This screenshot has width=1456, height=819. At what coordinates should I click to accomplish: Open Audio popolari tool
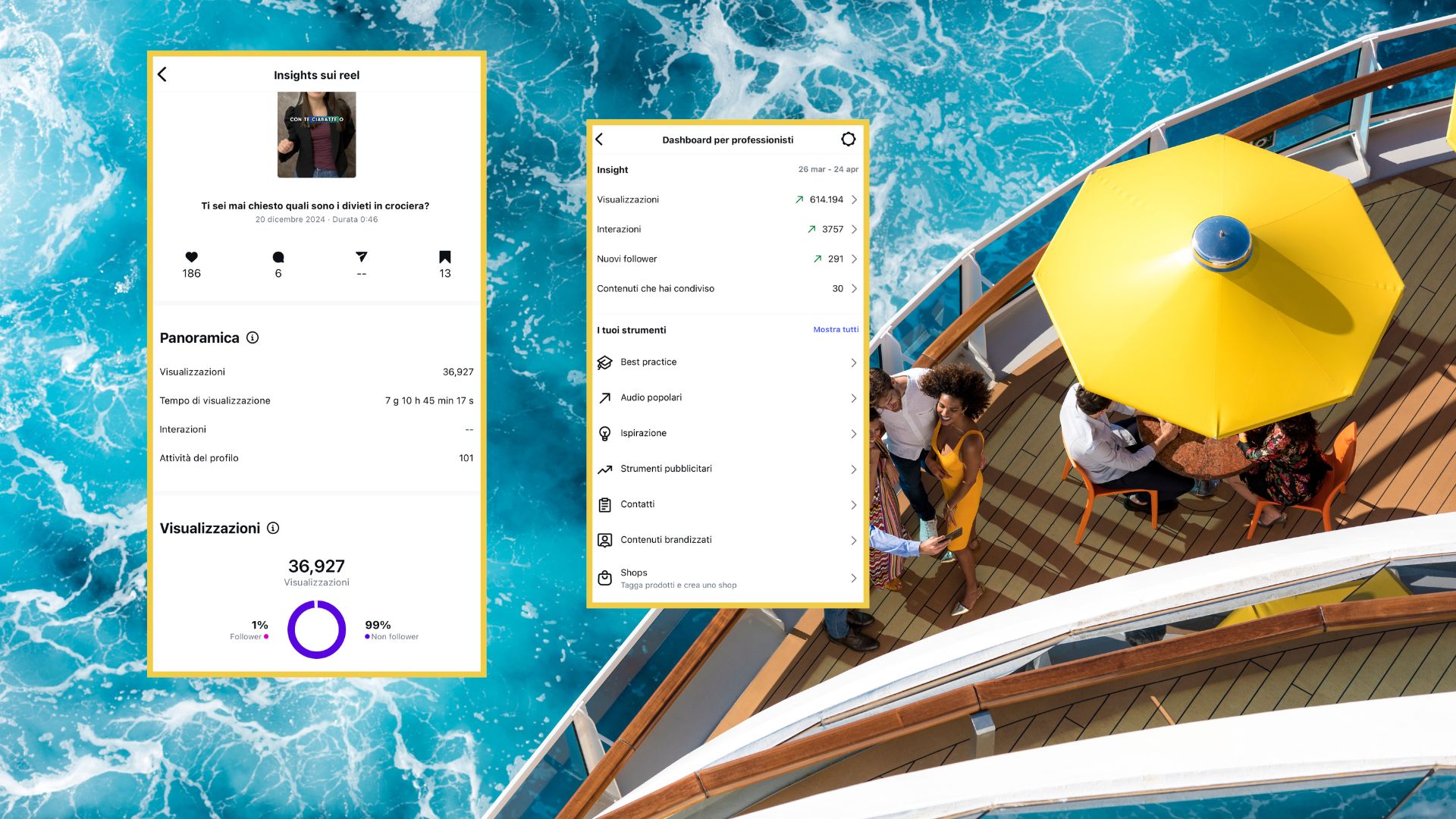point(651,398)
